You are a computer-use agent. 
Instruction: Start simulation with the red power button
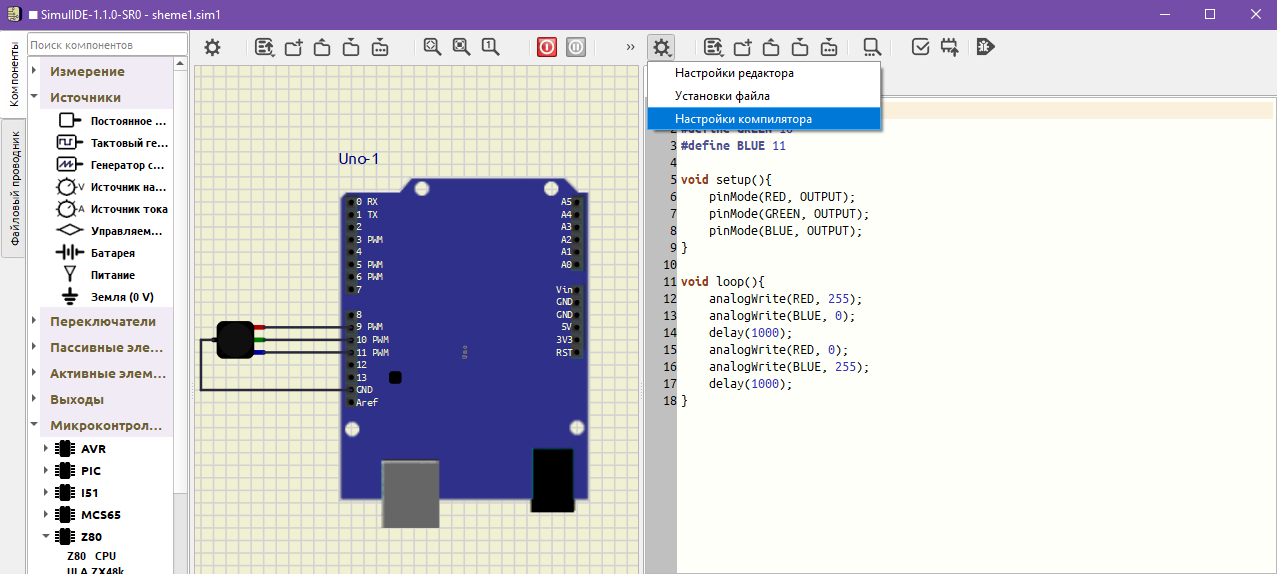tap(547, 47)
